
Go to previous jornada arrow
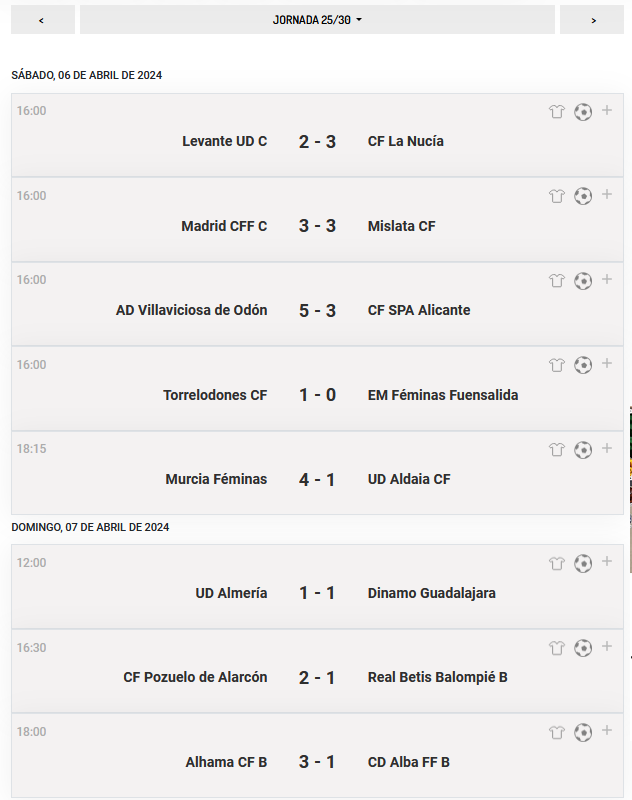click(43, 20)
